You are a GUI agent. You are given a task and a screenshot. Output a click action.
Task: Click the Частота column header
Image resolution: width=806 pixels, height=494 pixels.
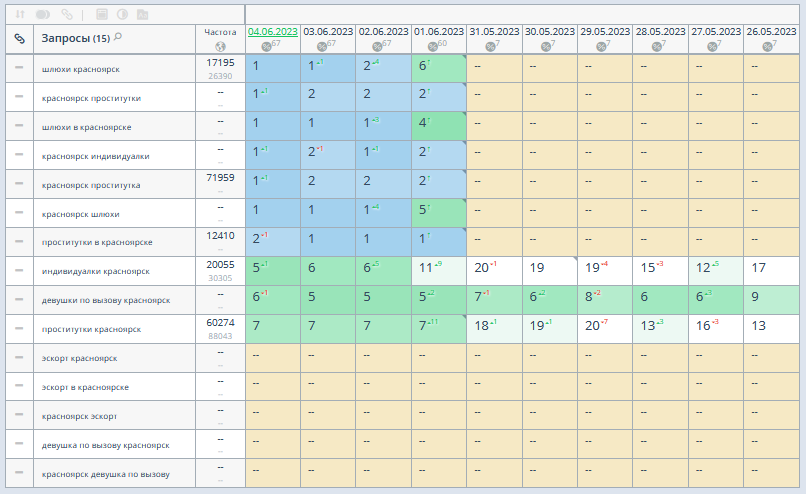click(x=220, y=32)
